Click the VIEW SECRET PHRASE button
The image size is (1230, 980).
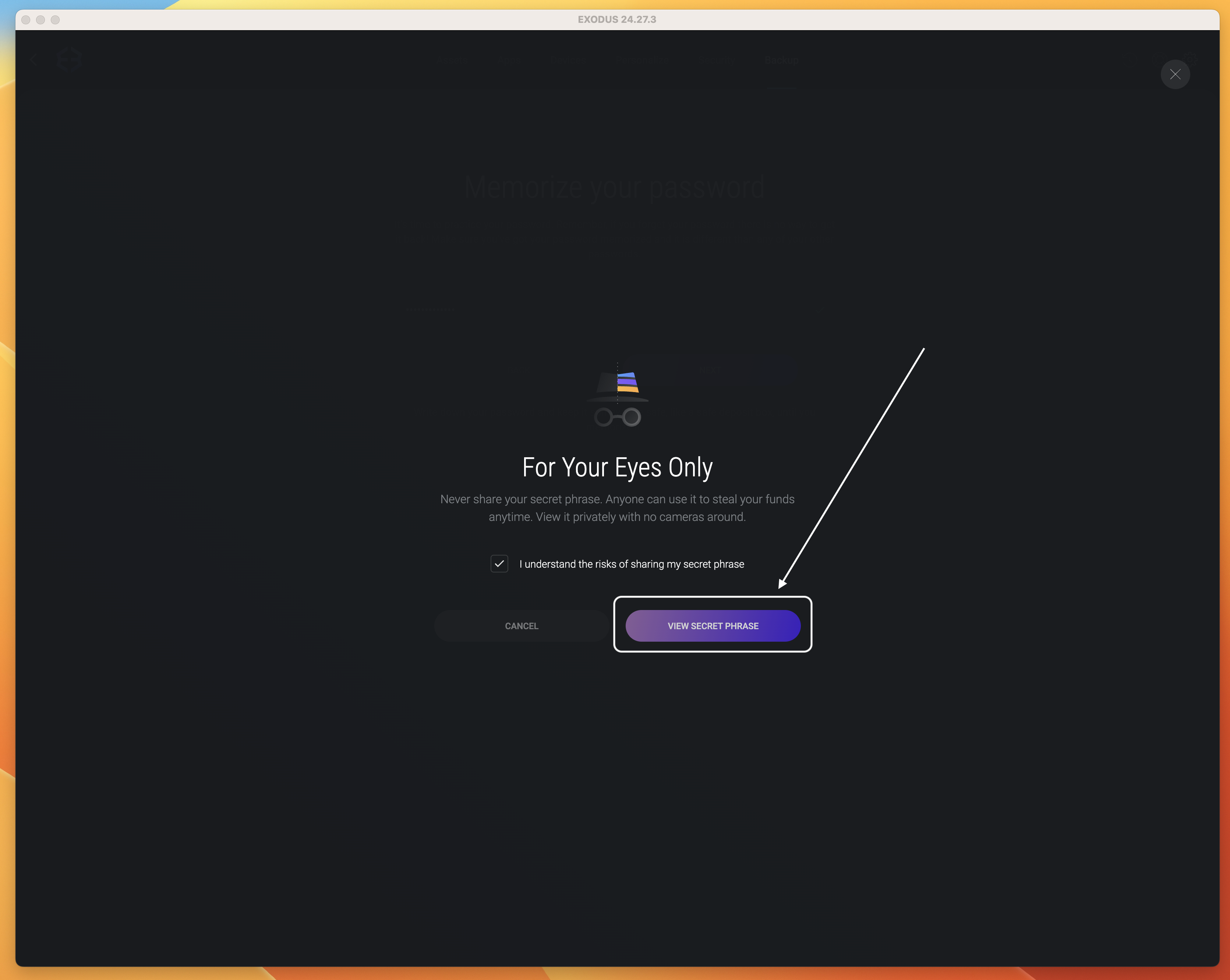[712, 625]
